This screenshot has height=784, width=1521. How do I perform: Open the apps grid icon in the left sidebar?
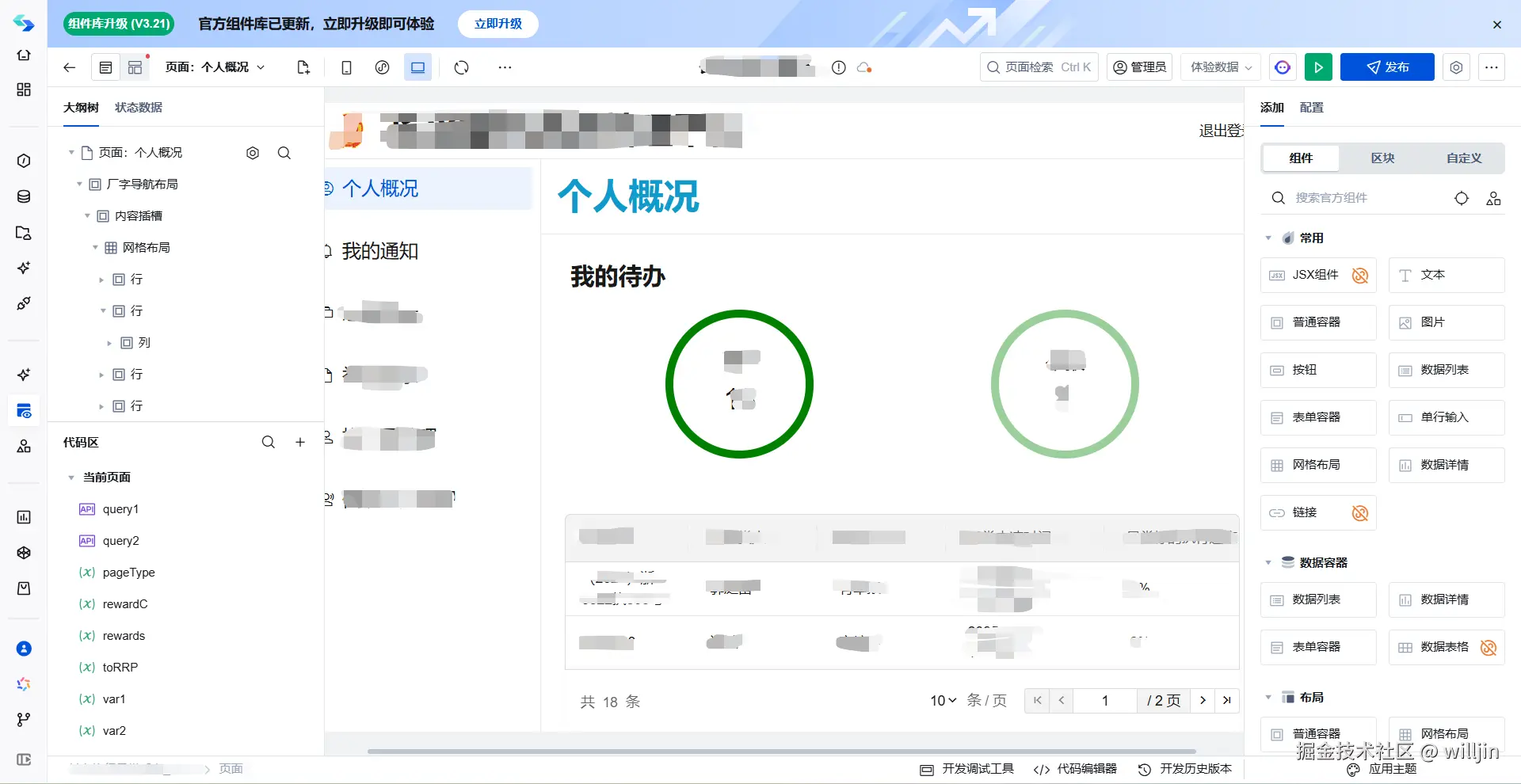click(x=24, y=89)
